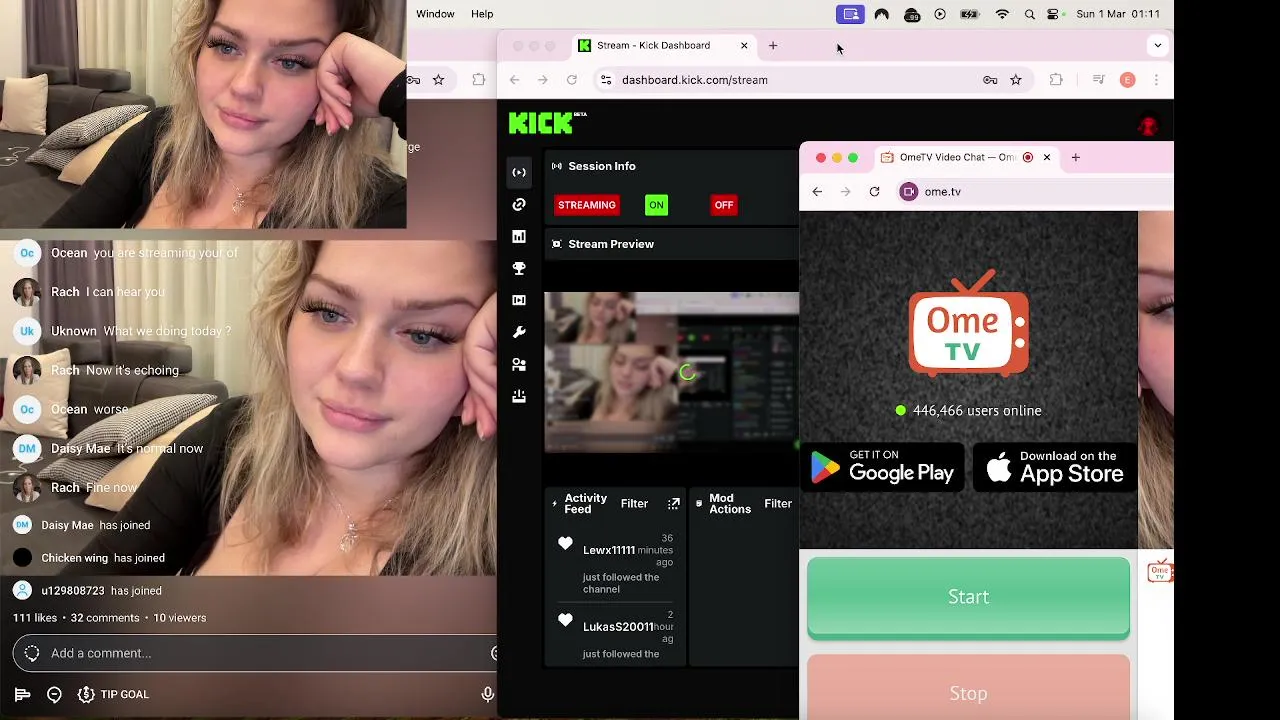The width and height of the screenshot is (1280, 720).
Task: Click the green Start button on OmeTV
Action: (x=968, y=597)
